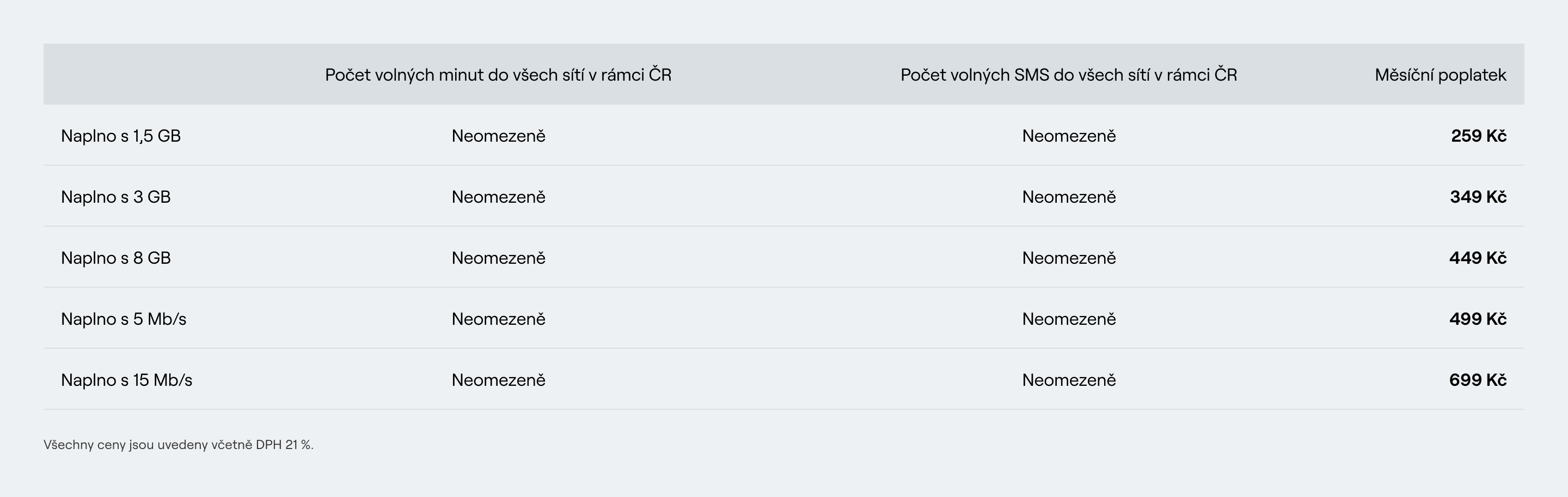This screenshot has height=497, width=1568.
Task: Select the Naplno s 1,5 GB plan name
Action: 120,136
